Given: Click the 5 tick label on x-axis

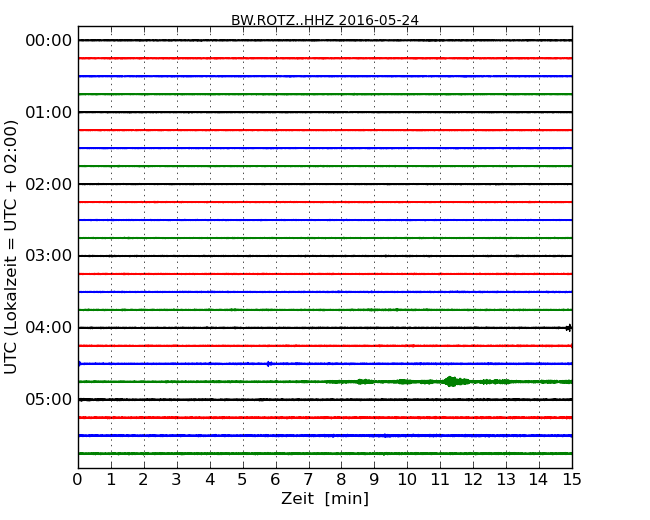Looking at the screenshot, I should (243, 480).
